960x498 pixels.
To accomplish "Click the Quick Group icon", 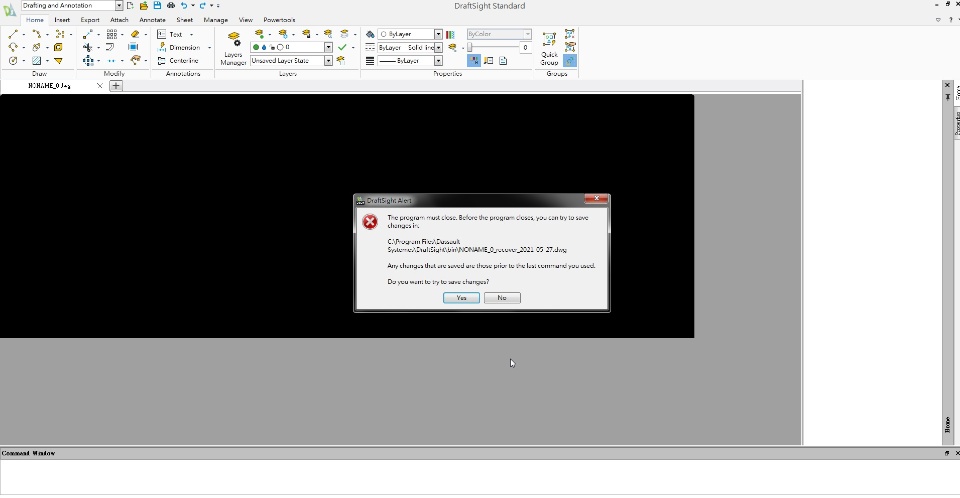I will [549, 48].
